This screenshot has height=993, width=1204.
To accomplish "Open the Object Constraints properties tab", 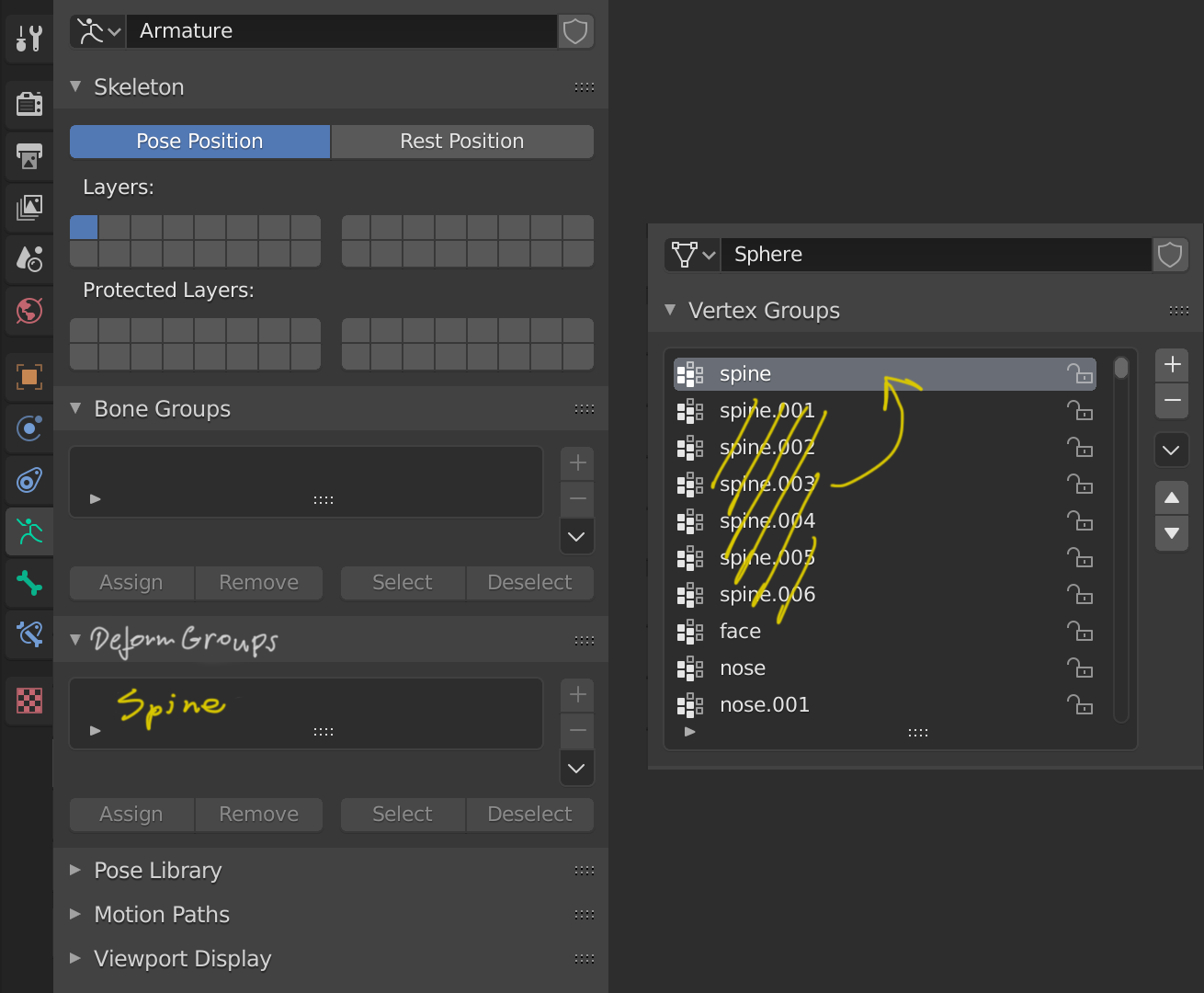I will 29,480.
